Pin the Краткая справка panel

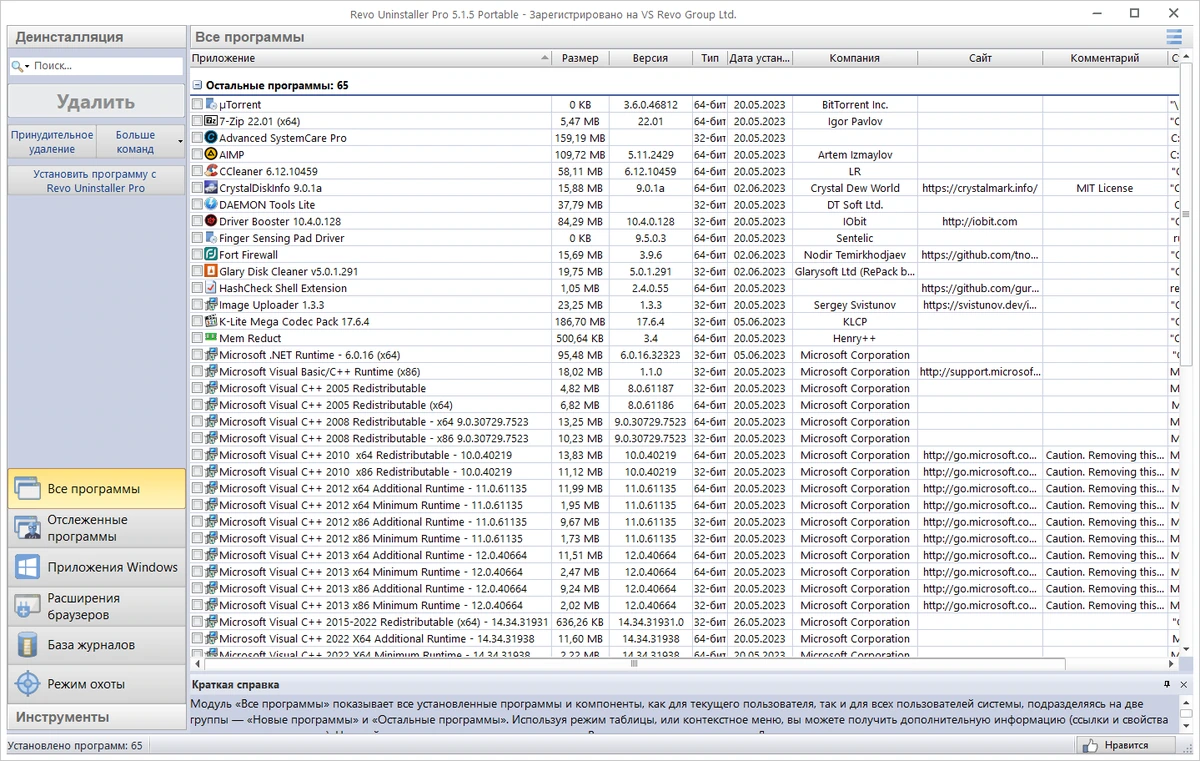tap(1167, 684)
